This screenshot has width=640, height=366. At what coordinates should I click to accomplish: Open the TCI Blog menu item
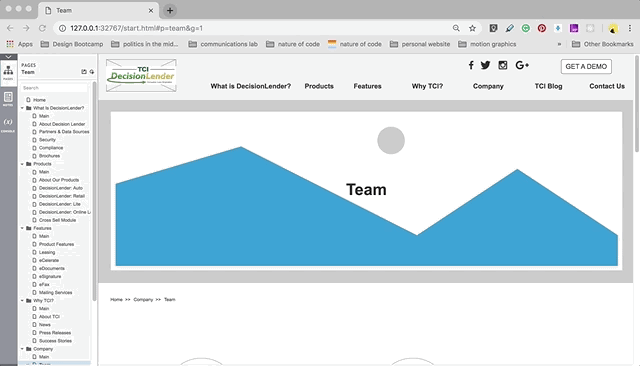click(x=548, y=86)
